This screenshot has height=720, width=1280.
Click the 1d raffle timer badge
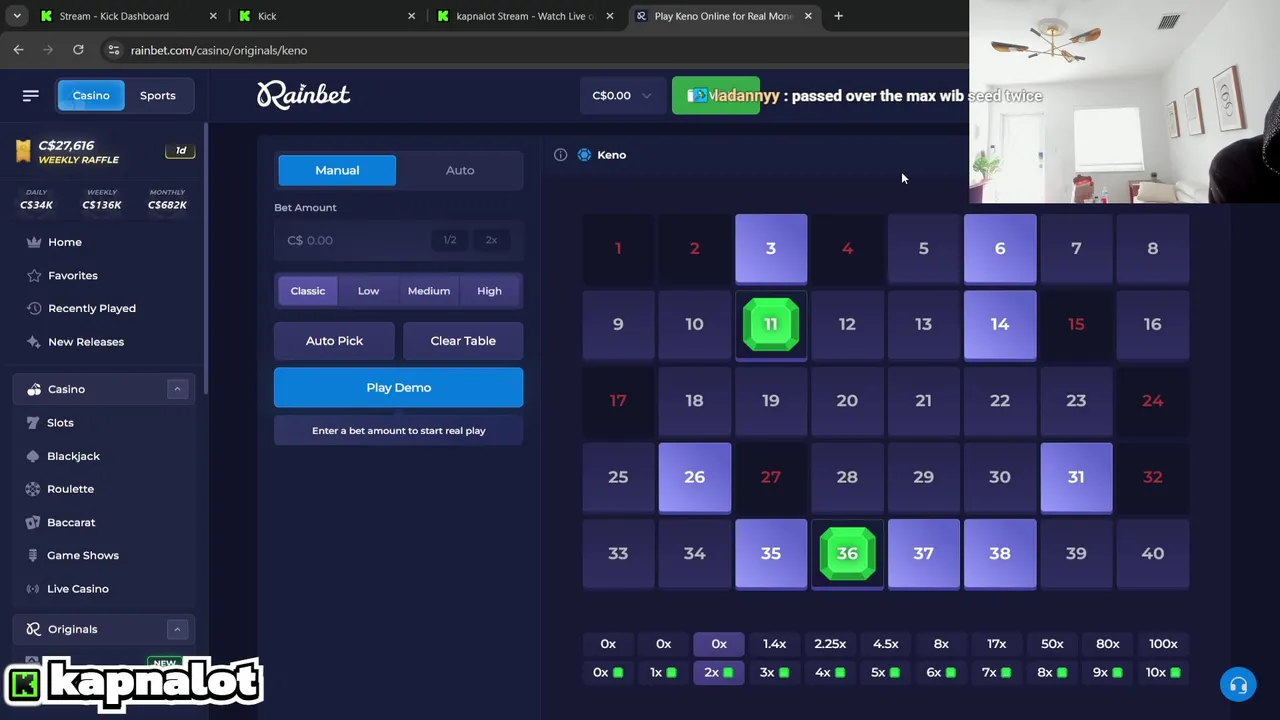click(181, 151)
